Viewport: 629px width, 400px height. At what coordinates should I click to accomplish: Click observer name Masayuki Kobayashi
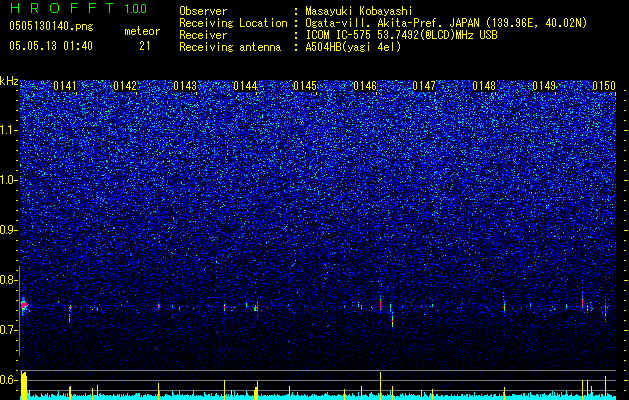coord(359,11)
